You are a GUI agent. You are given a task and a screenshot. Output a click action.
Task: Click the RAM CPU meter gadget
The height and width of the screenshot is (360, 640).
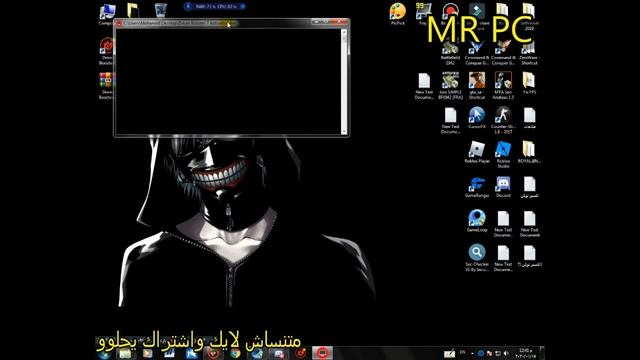[x=215, y=6]
